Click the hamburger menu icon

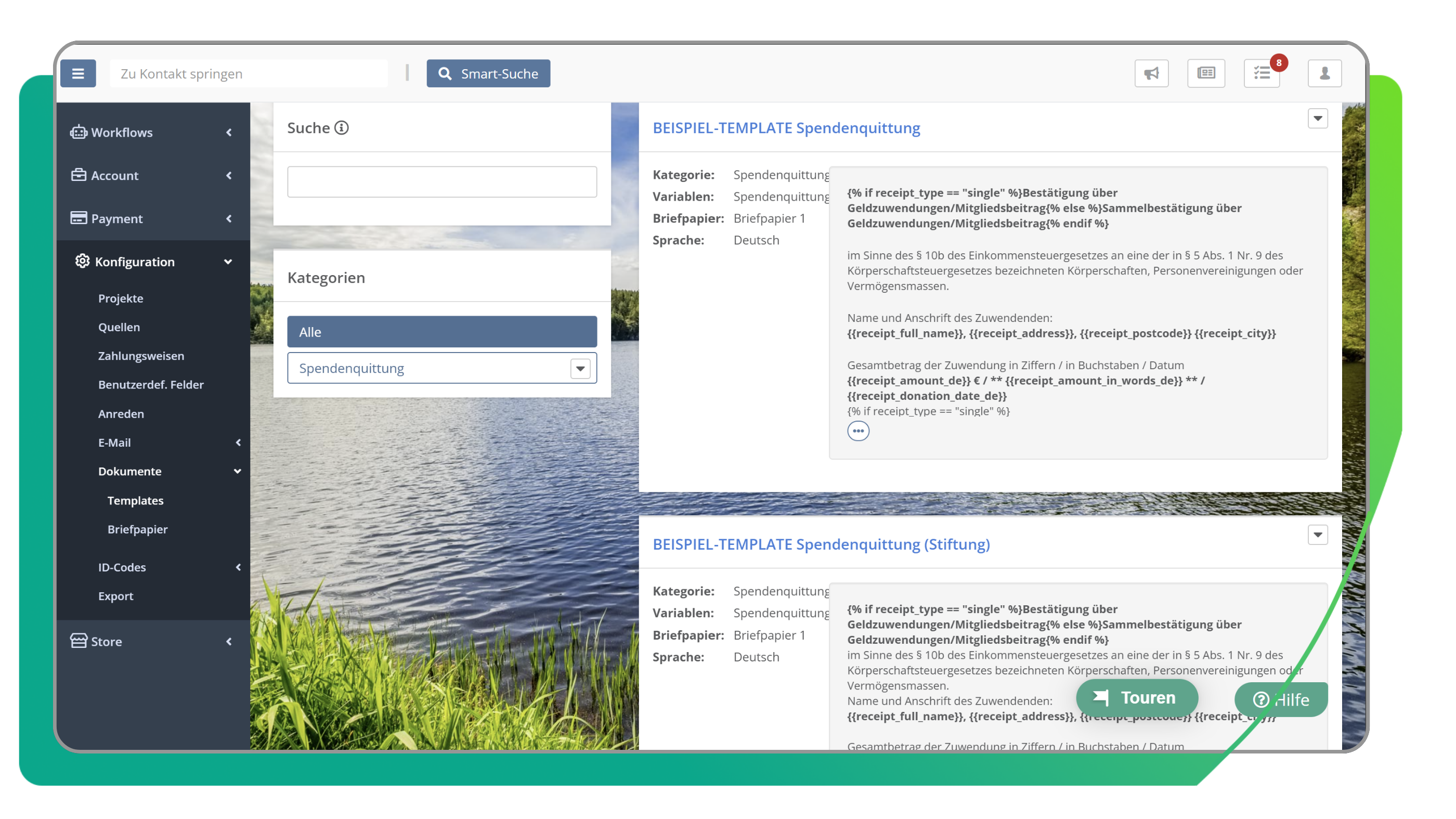78,73
